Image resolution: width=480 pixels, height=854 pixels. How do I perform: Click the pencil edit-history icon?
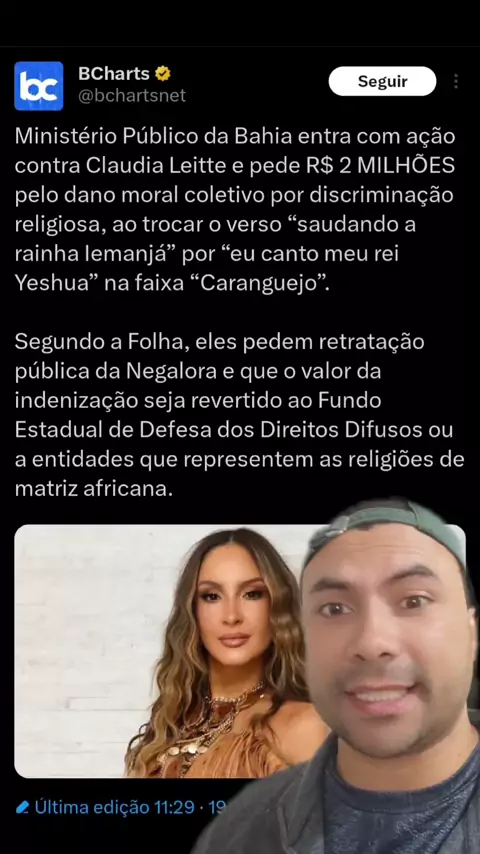(22, 807)
